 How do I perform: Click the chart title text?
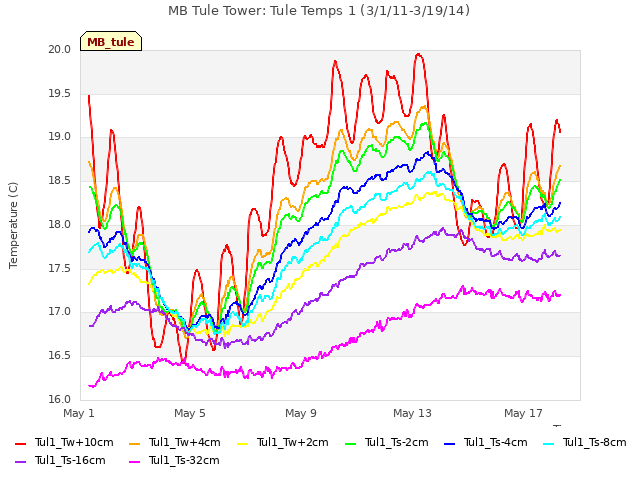[x=319, y=10]
